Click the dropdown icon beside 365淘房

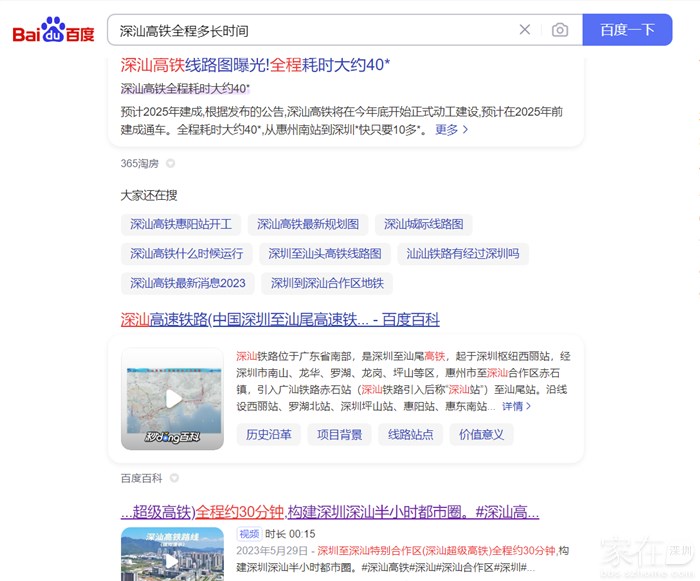point(170,163)
